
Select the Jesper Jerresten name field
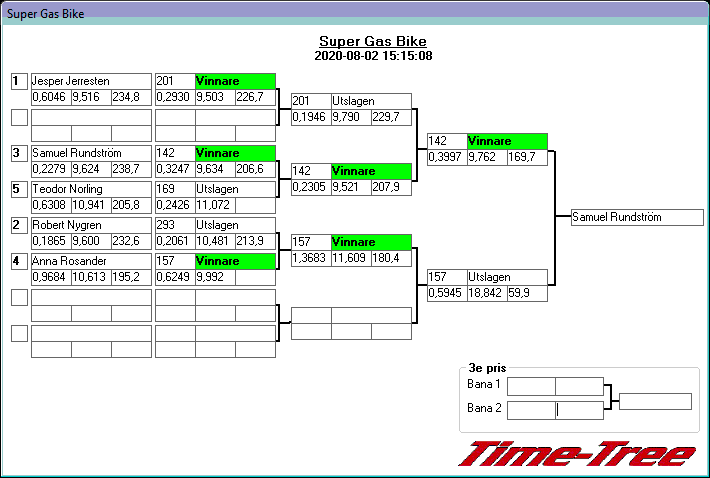[x=91, y=81]
